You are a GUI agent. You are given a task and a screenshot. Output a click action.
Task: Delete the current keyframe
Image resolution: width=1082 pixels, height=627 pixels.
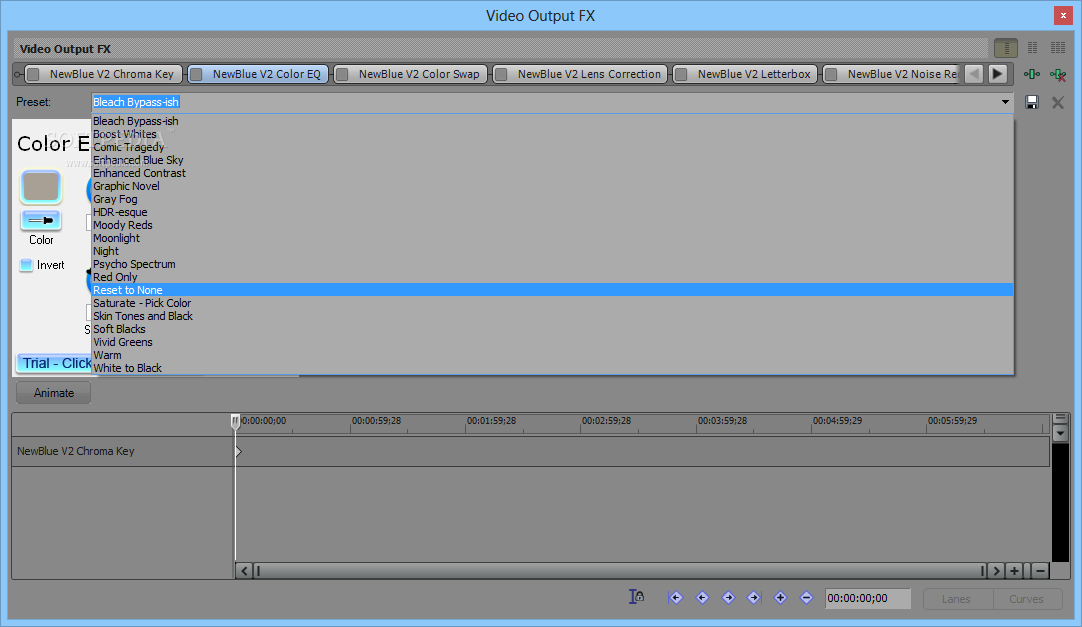806,597
